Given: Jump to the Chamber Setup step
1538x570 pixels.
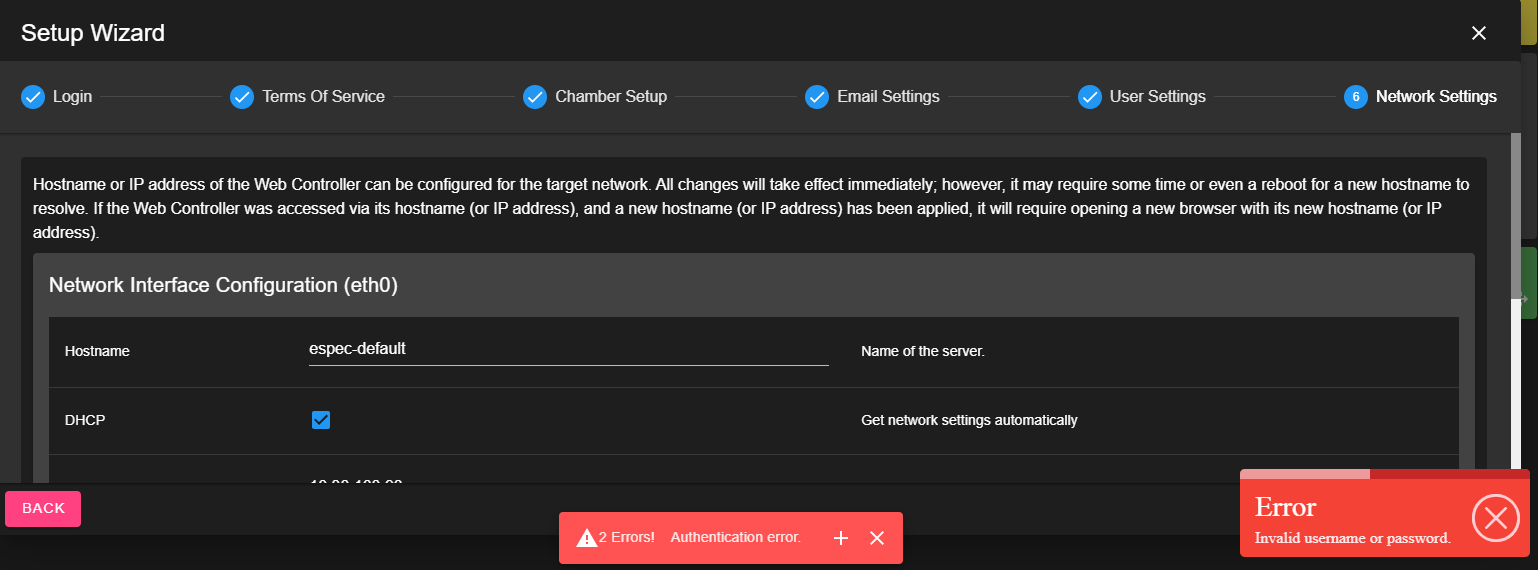Looking at the screenshot, I should tap(595, 97).
